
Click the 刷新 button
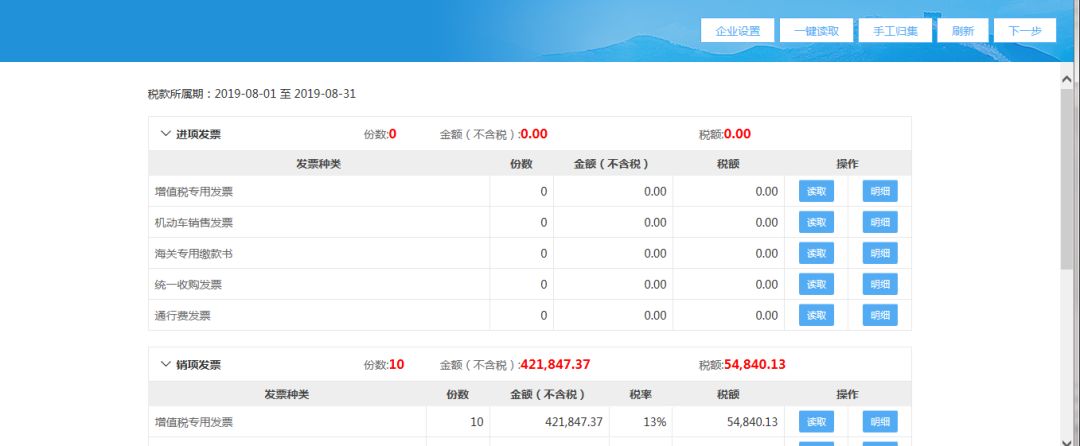[x=963, y=31]
